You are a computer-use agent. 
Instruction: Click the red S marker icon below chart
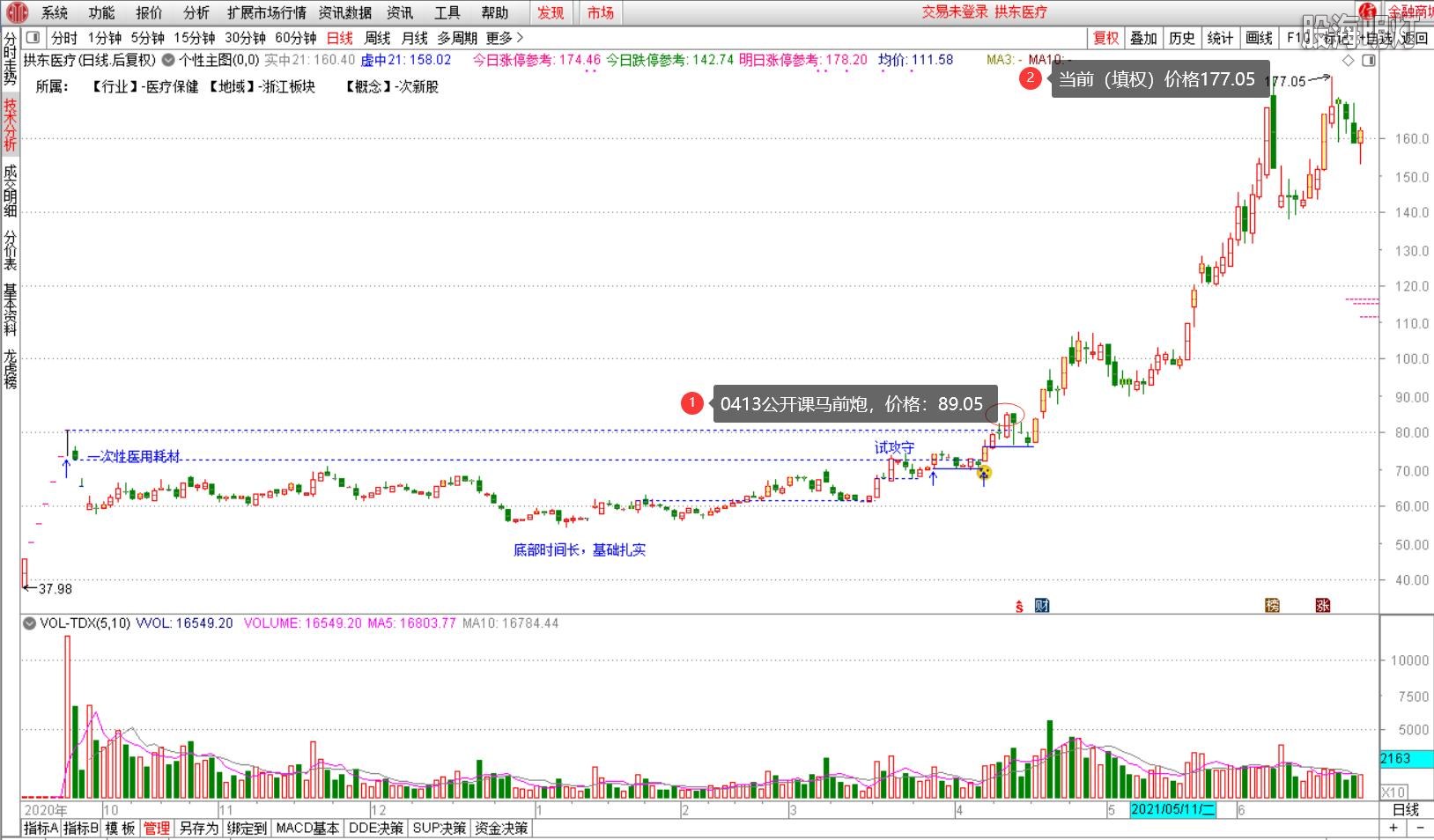pyautogui.click(x=1019, y=607)
